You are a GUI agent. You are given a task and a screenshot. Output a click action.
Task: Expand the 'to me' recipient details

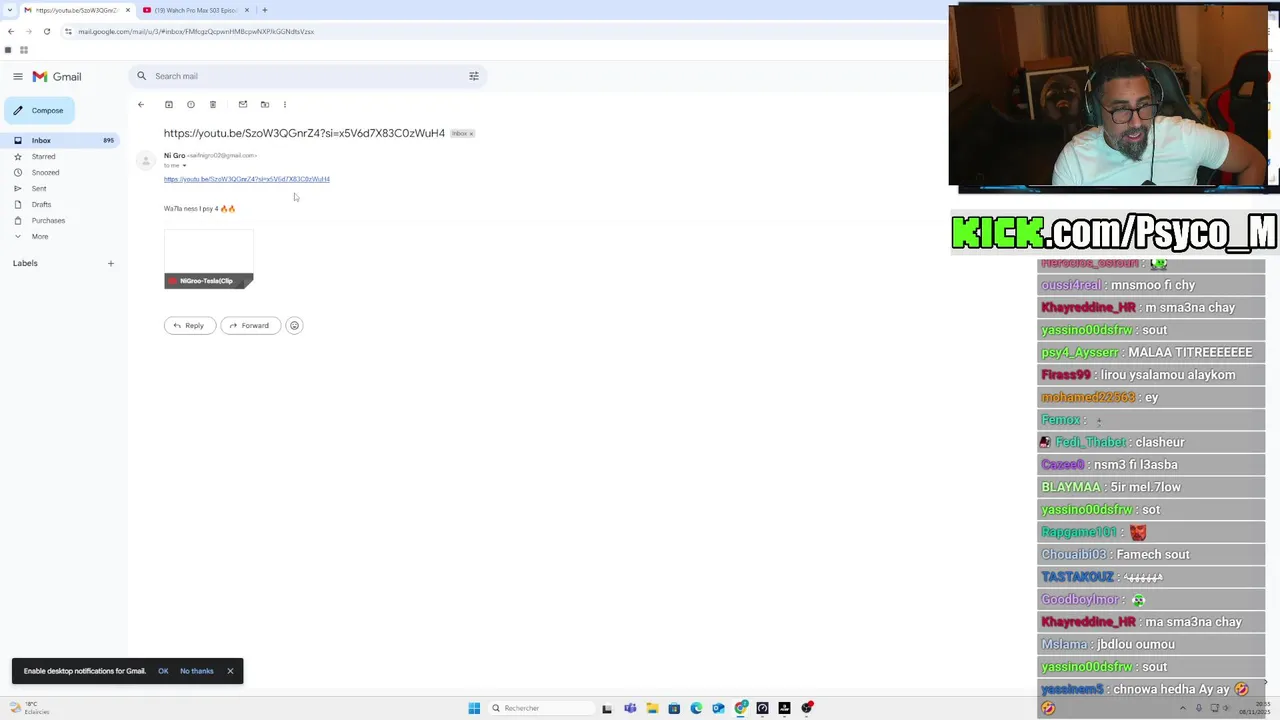[x=184, y=166]
